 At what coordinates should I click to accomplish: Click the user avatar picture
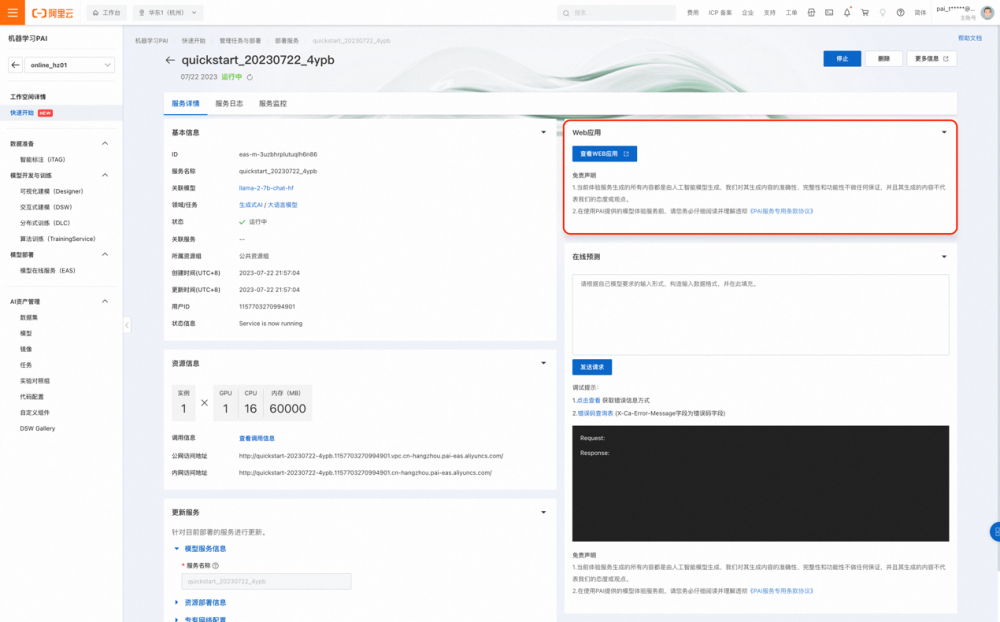pyautogui.click(x=987, y=12)
